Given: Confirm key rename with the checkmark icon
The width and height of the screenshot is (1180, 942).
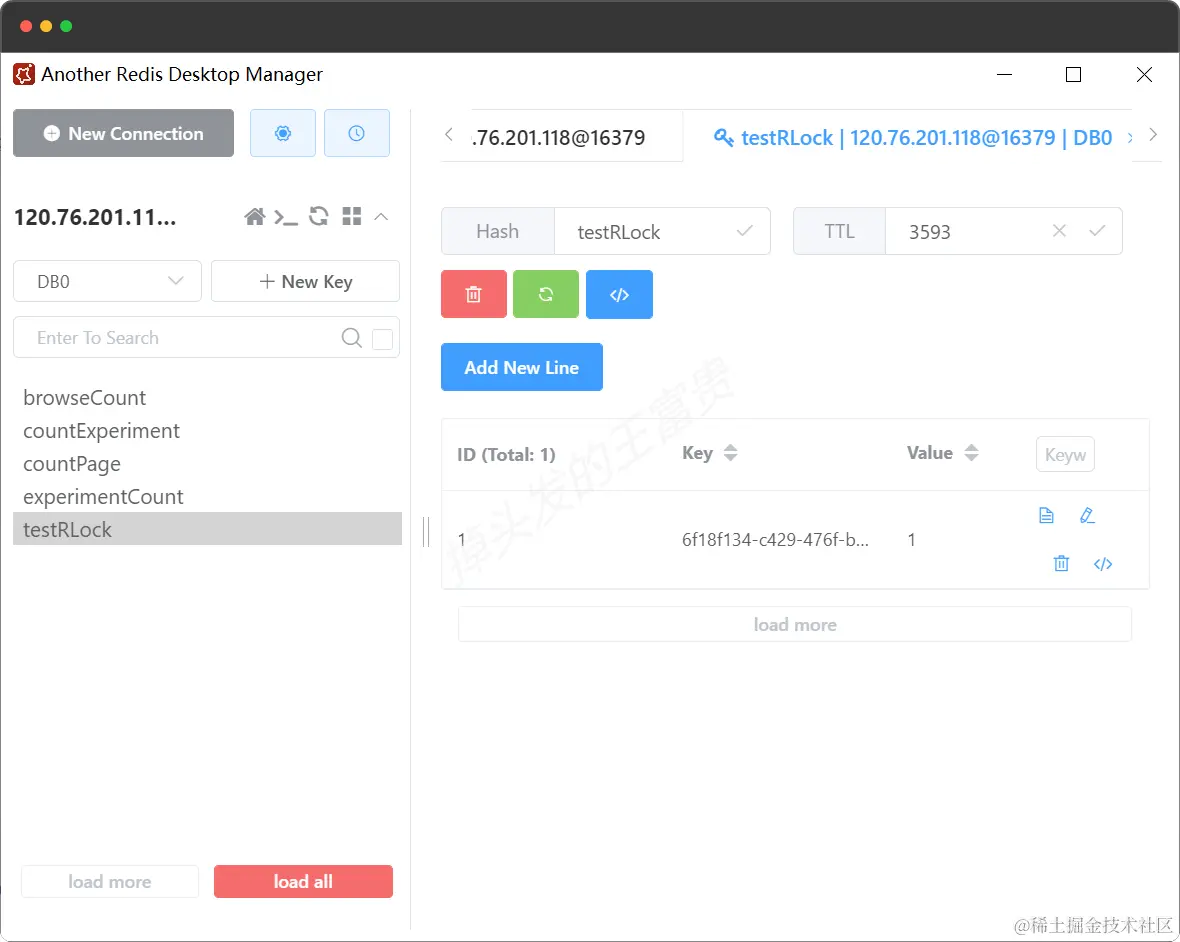Looking at the screenshot, I should 744,231.
